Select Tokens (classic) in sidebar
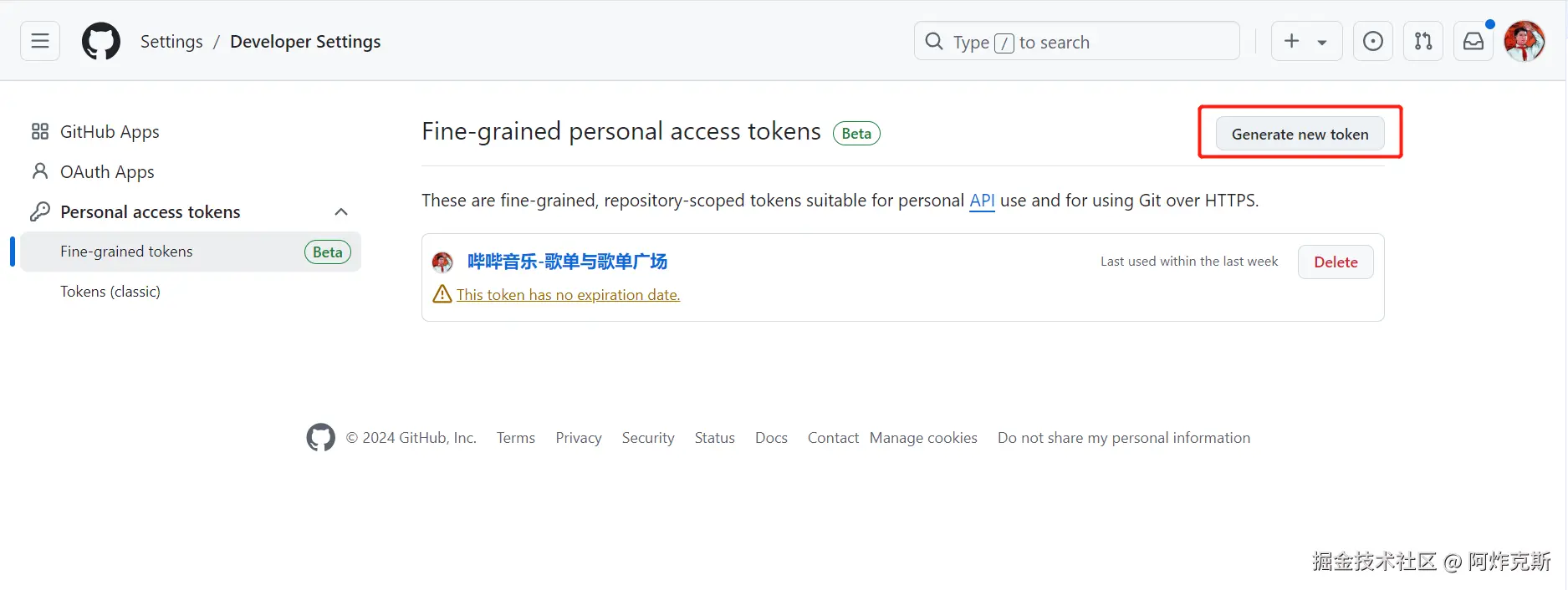Viewport: 1568px width, 590px height. 110,292
